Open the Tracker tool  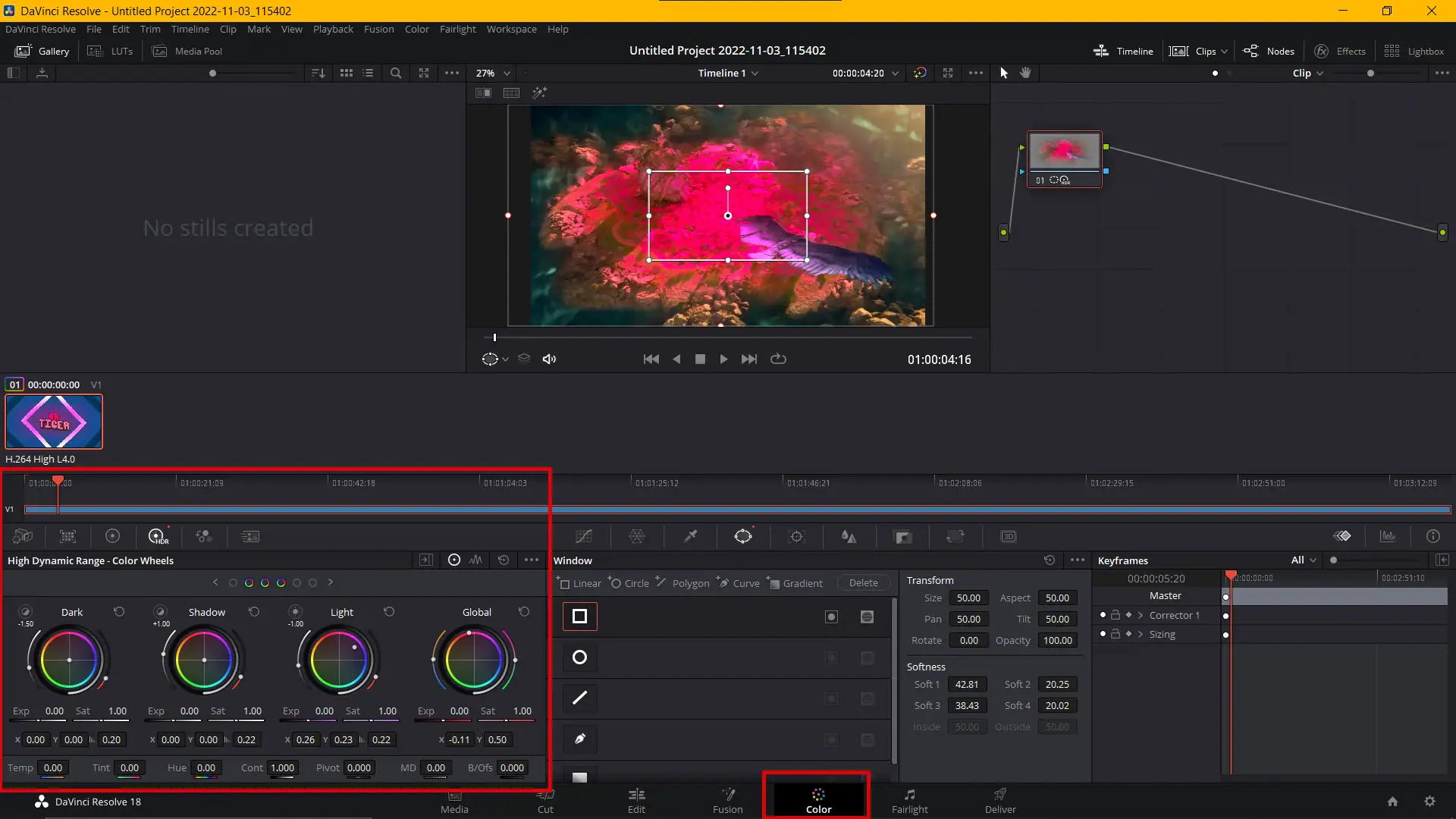[x=796, y=536]
